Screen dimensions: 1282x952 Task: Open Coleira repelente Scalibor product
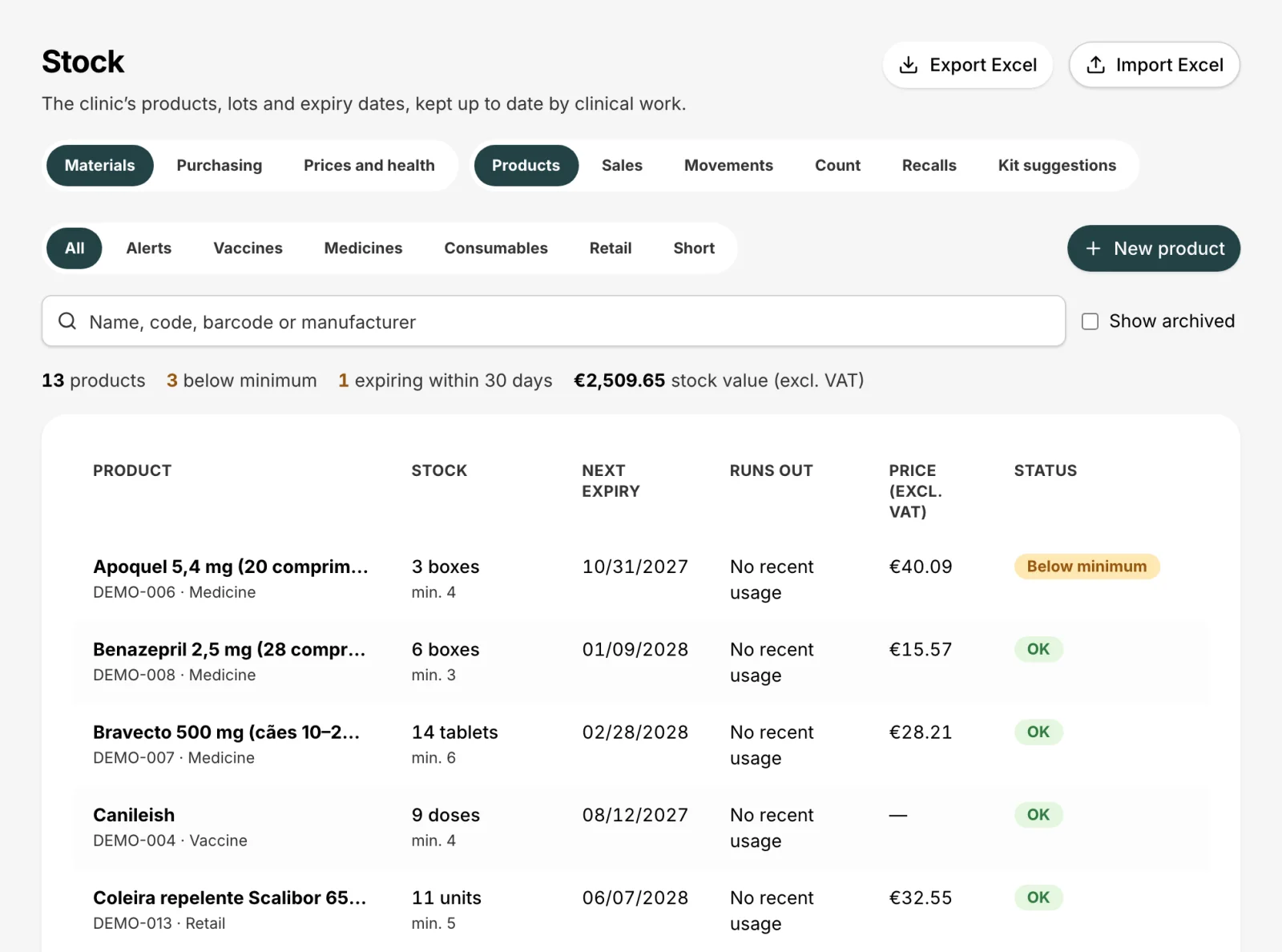(641, 910)
